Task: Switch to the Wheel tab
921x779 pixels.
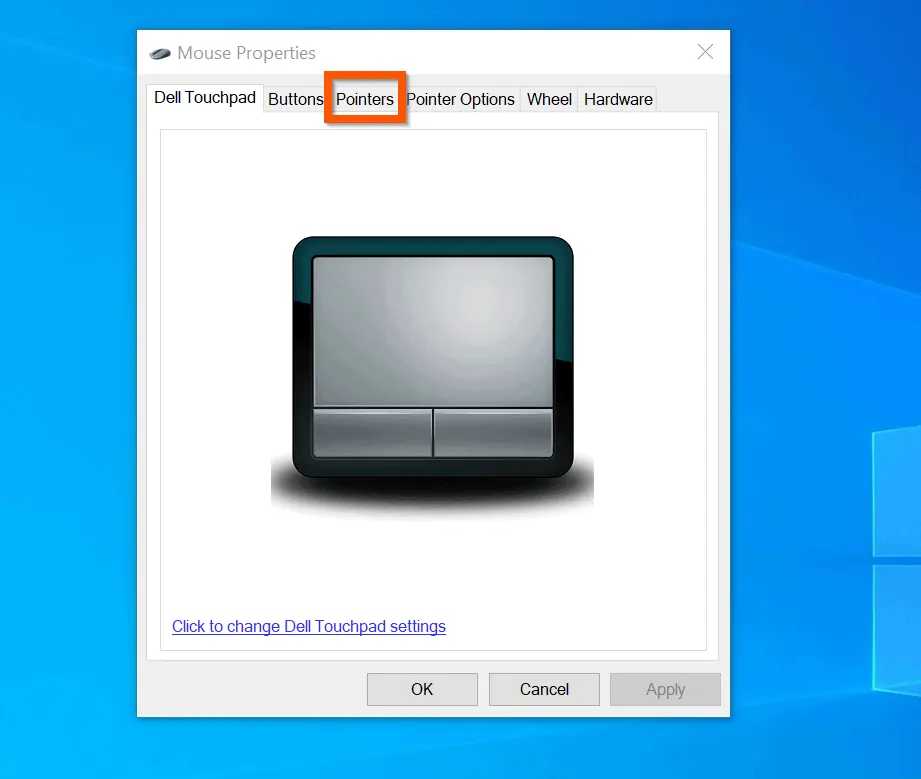Action: click(549, 99)
